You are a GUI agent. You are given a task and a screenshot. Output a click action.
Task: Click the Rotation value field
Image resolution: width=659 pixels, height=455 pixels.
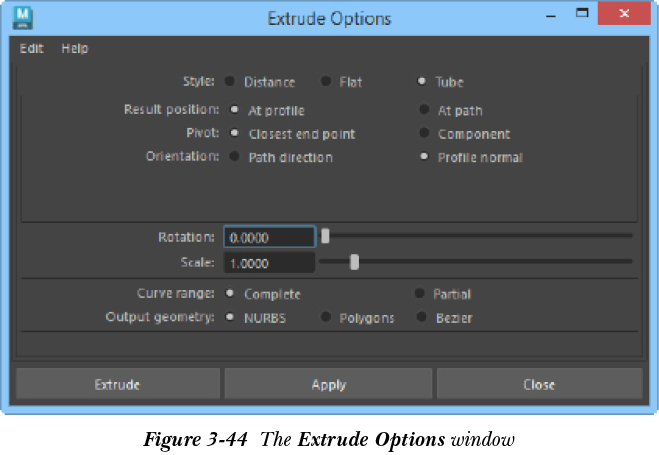(269, 238)
